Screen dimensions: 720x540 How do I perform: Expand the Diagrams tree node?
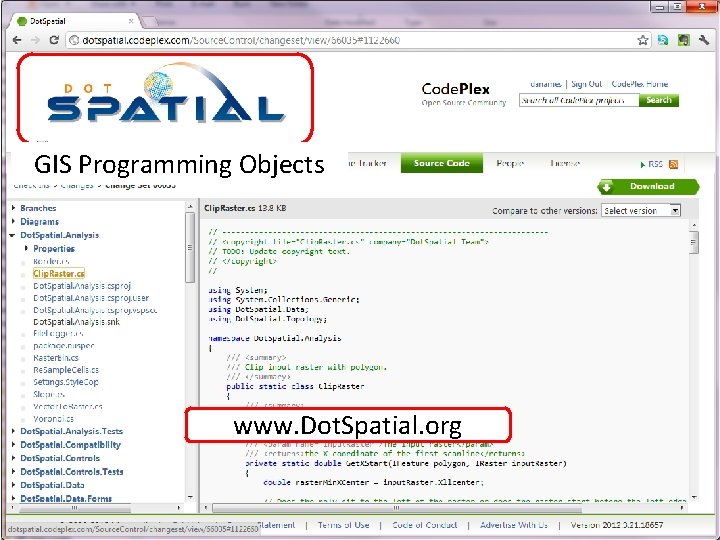[x=13, y=221]
